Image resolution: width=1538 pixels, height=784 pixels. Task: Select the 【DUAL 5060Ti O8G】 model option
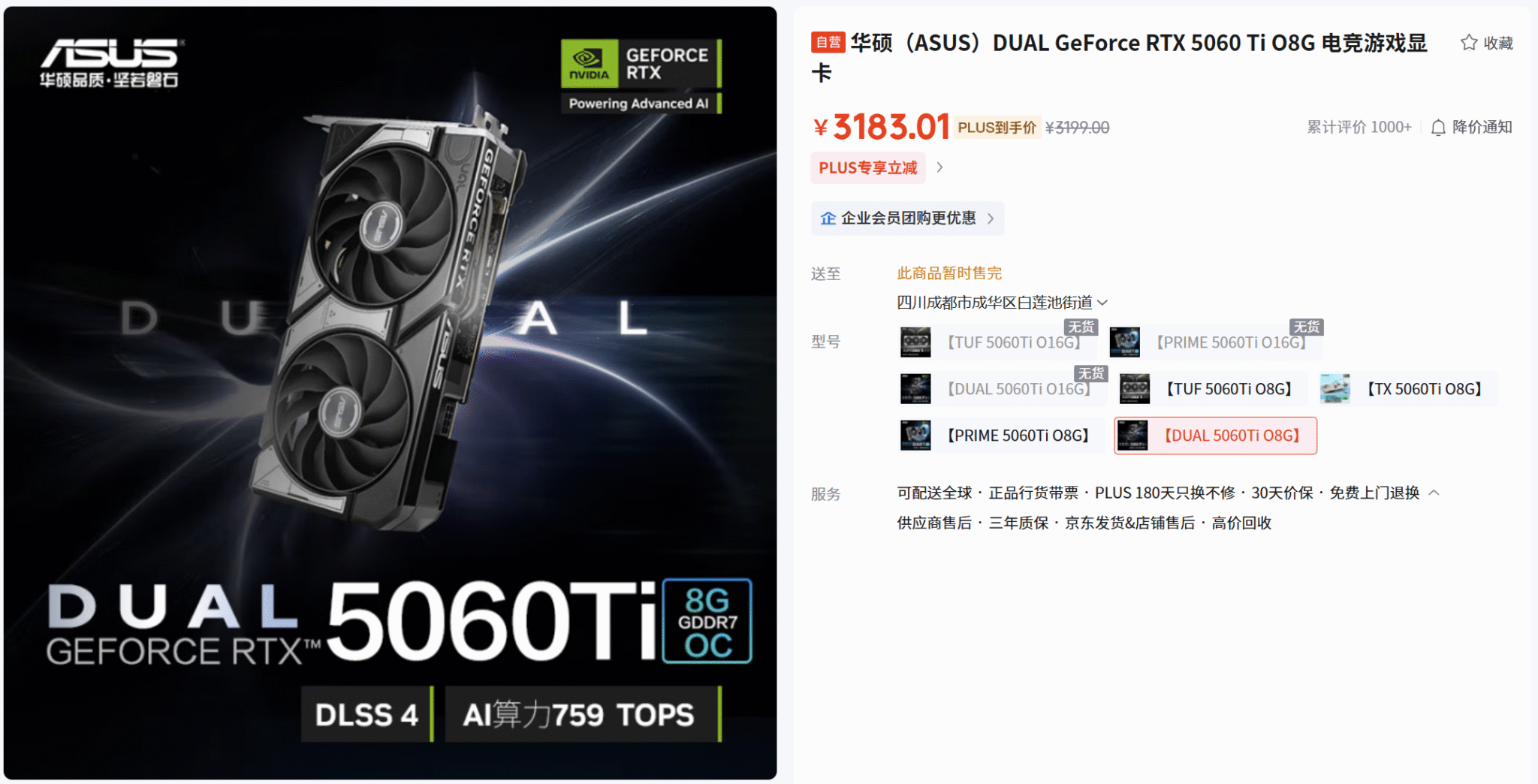(1216, 436)
